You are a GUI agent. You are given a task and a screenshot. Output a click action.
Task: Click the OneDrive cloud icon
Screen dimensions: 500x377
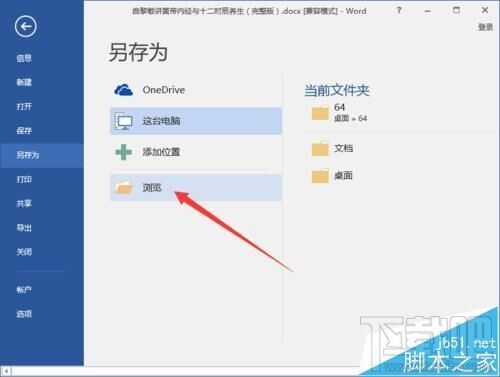[x=123, y=90]
